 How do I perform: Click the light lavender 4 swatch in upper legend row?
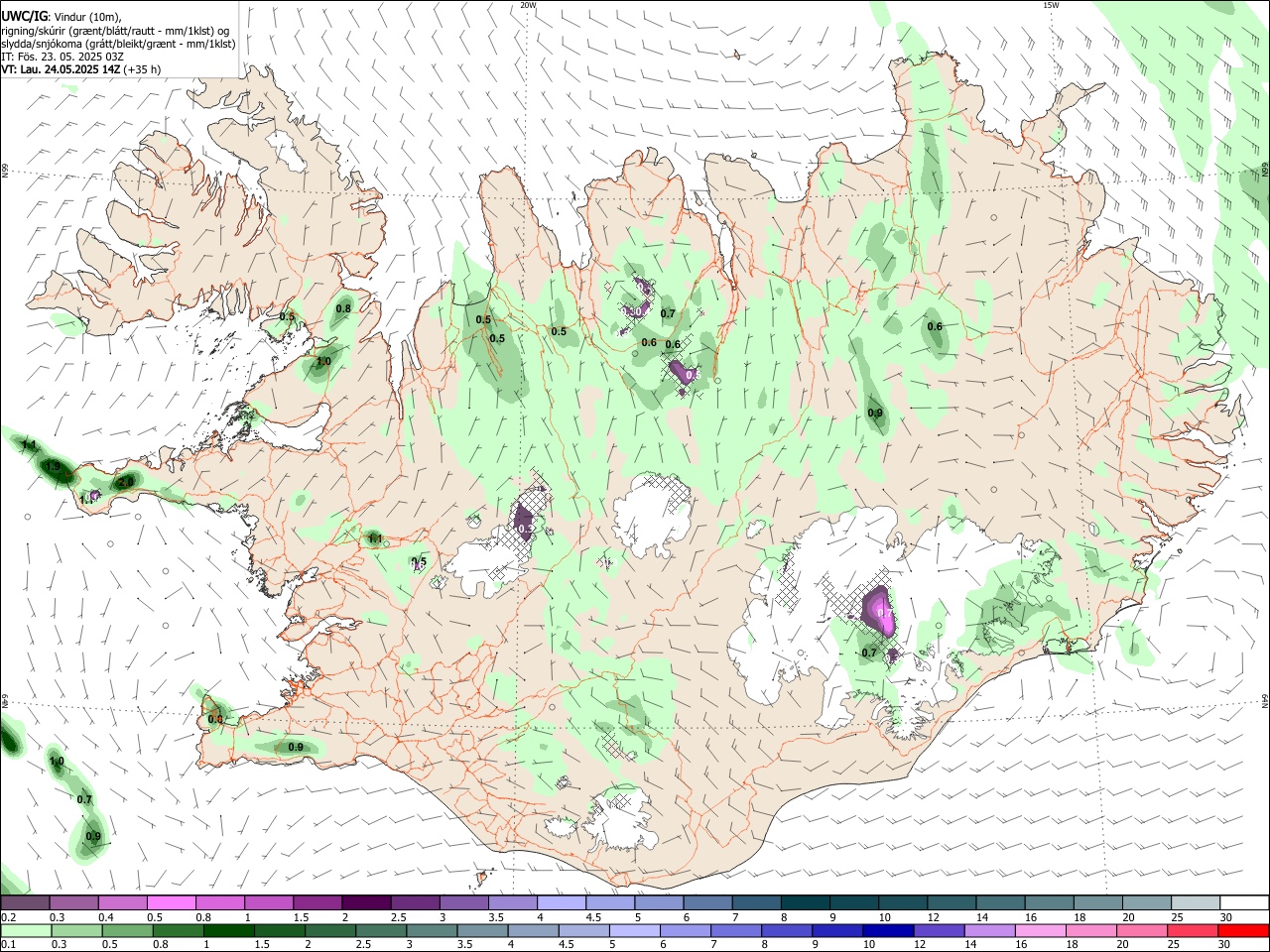point(560,903)
